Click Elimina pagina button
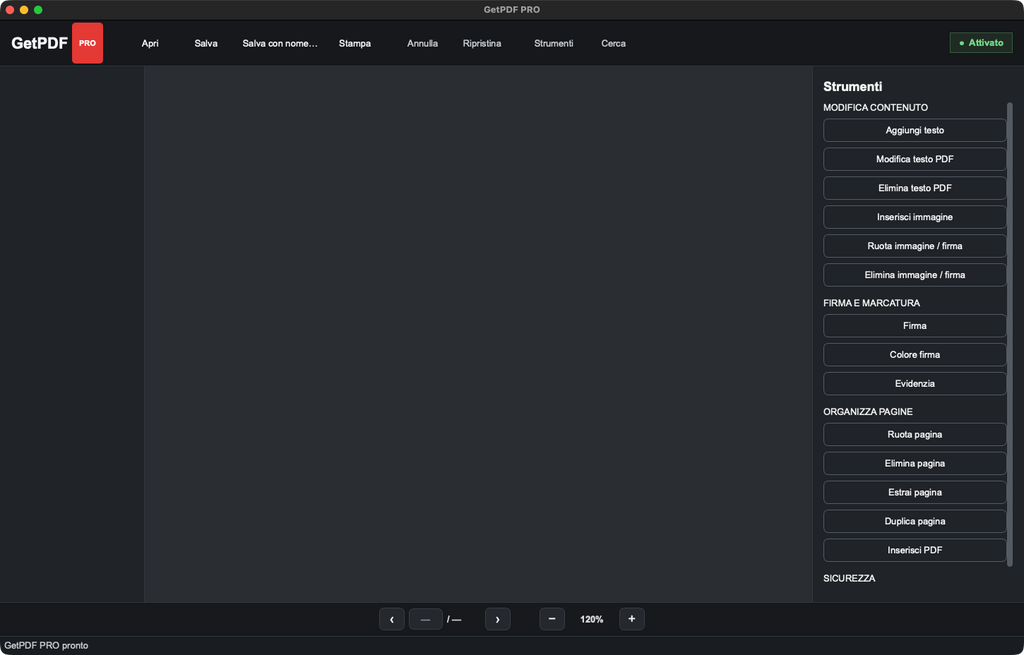Viewport: 1024px width, 655px height. click(x=914, y=463)
